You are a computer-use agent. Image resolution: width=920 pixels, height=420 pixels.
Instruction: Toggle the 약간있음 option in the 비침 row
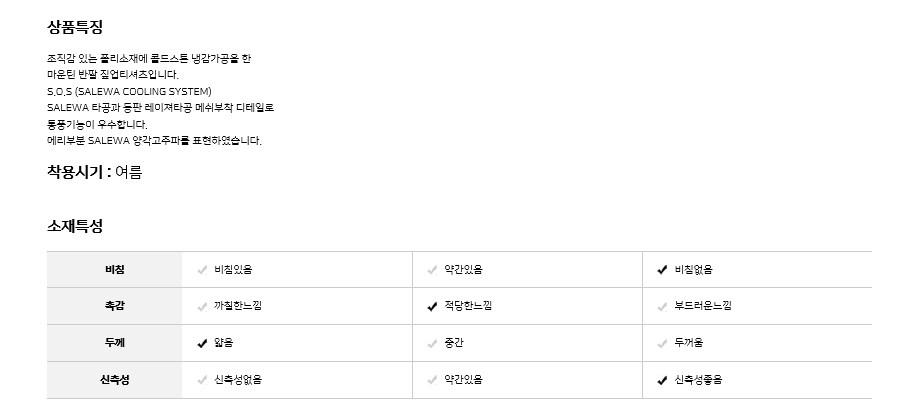coord(432,270)
